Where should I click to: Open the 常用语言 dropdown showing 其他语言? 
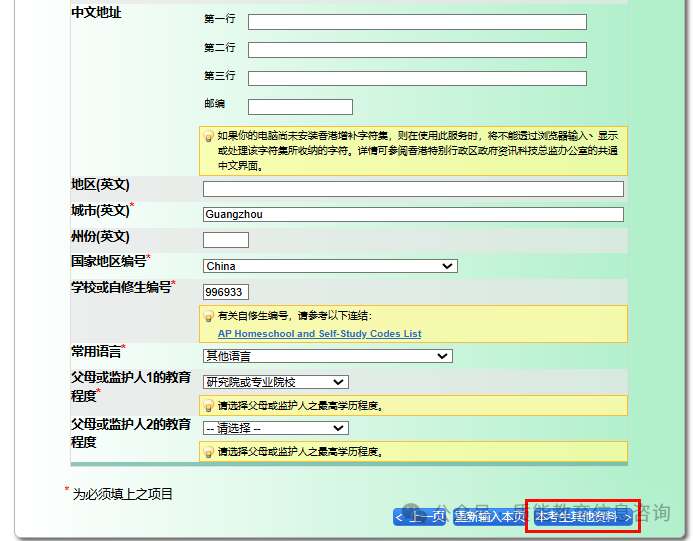[327, 356]
